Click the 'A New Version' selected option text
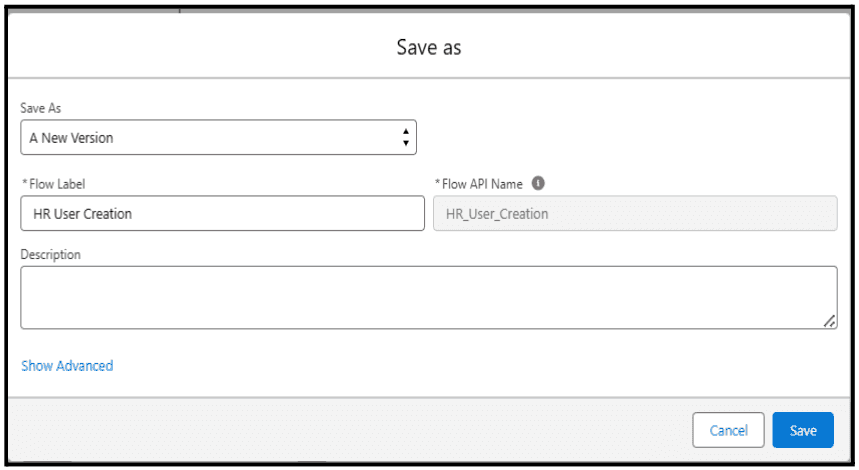The width and height of the screenshot is (859, 470). coord(71,138)
